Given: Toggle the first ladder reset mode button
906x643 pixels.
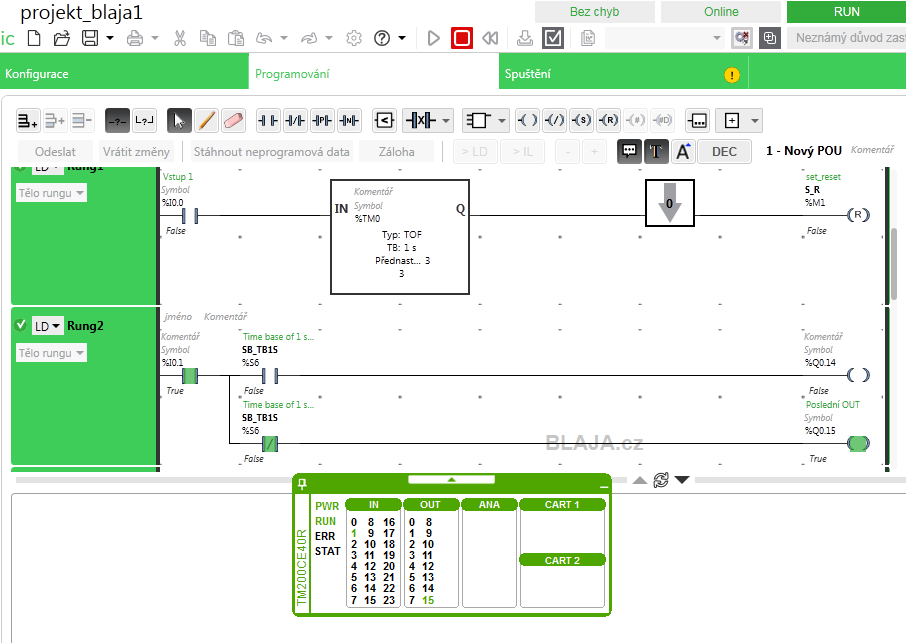Looking at the screenshot, I should (x=117, y=121).
